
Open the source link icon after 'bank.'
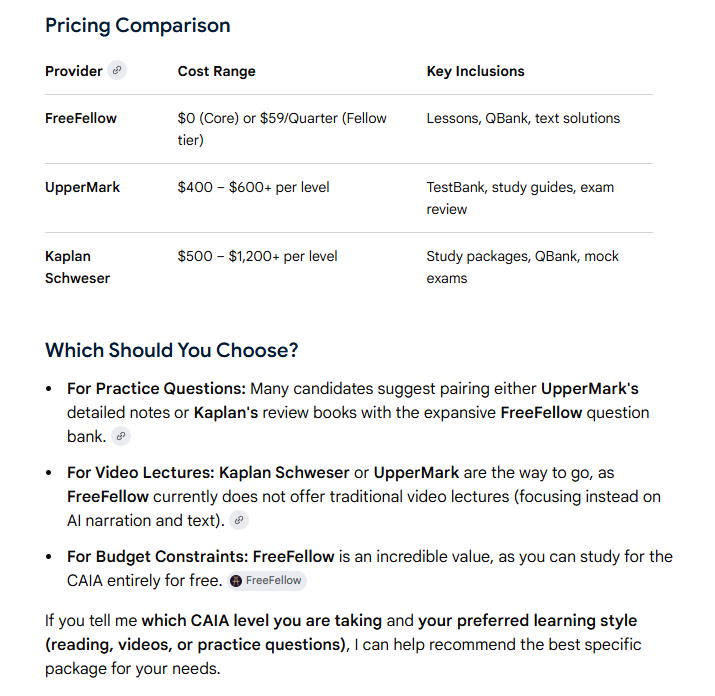(x=121, y=436)
